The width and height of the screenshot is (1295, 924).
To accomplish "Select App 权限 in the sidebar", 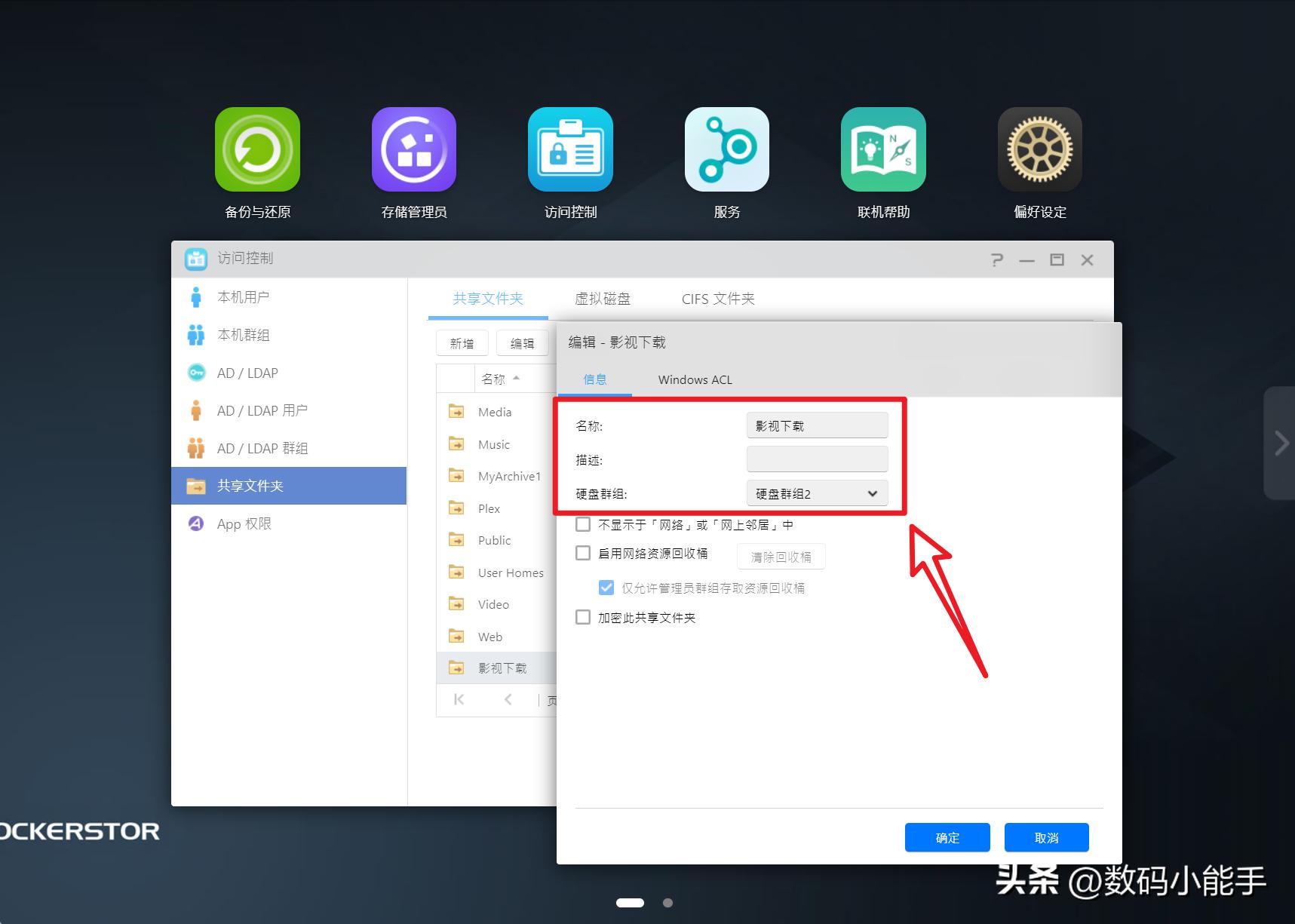I will 243,523.
